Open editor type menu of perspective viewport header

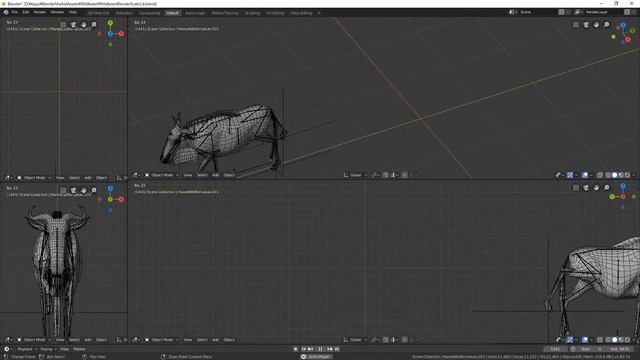point(136,175)
